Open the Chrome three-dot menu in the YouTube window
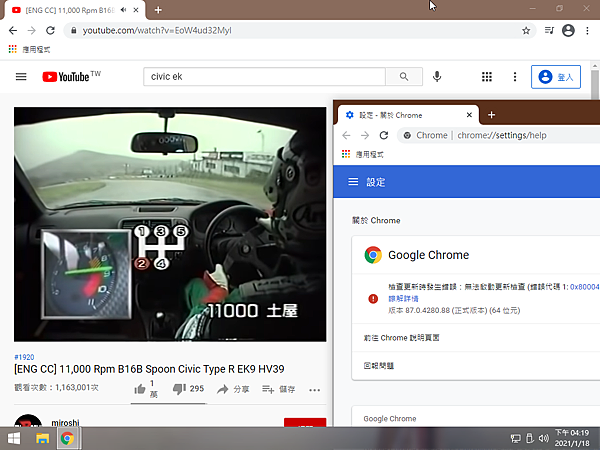 pos(587,31)
